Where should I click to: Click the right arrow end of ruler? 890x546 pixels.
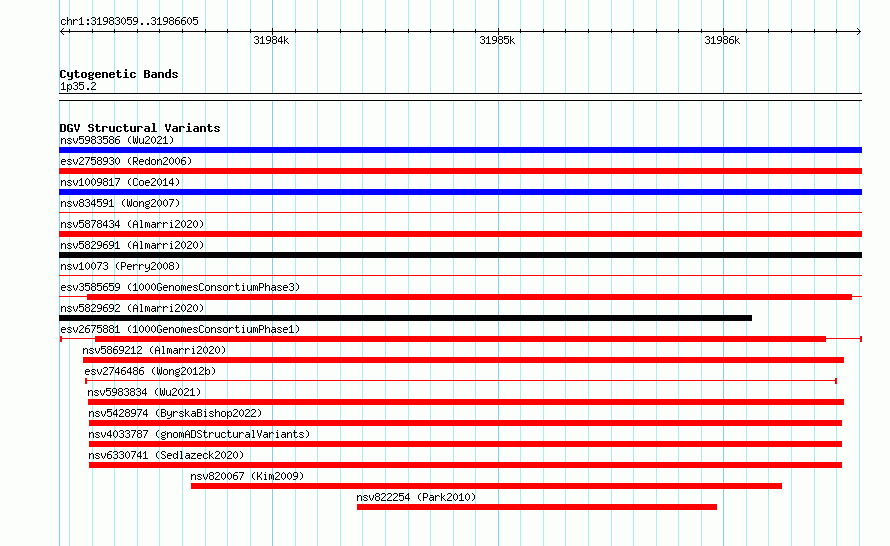tap(859, 32)
